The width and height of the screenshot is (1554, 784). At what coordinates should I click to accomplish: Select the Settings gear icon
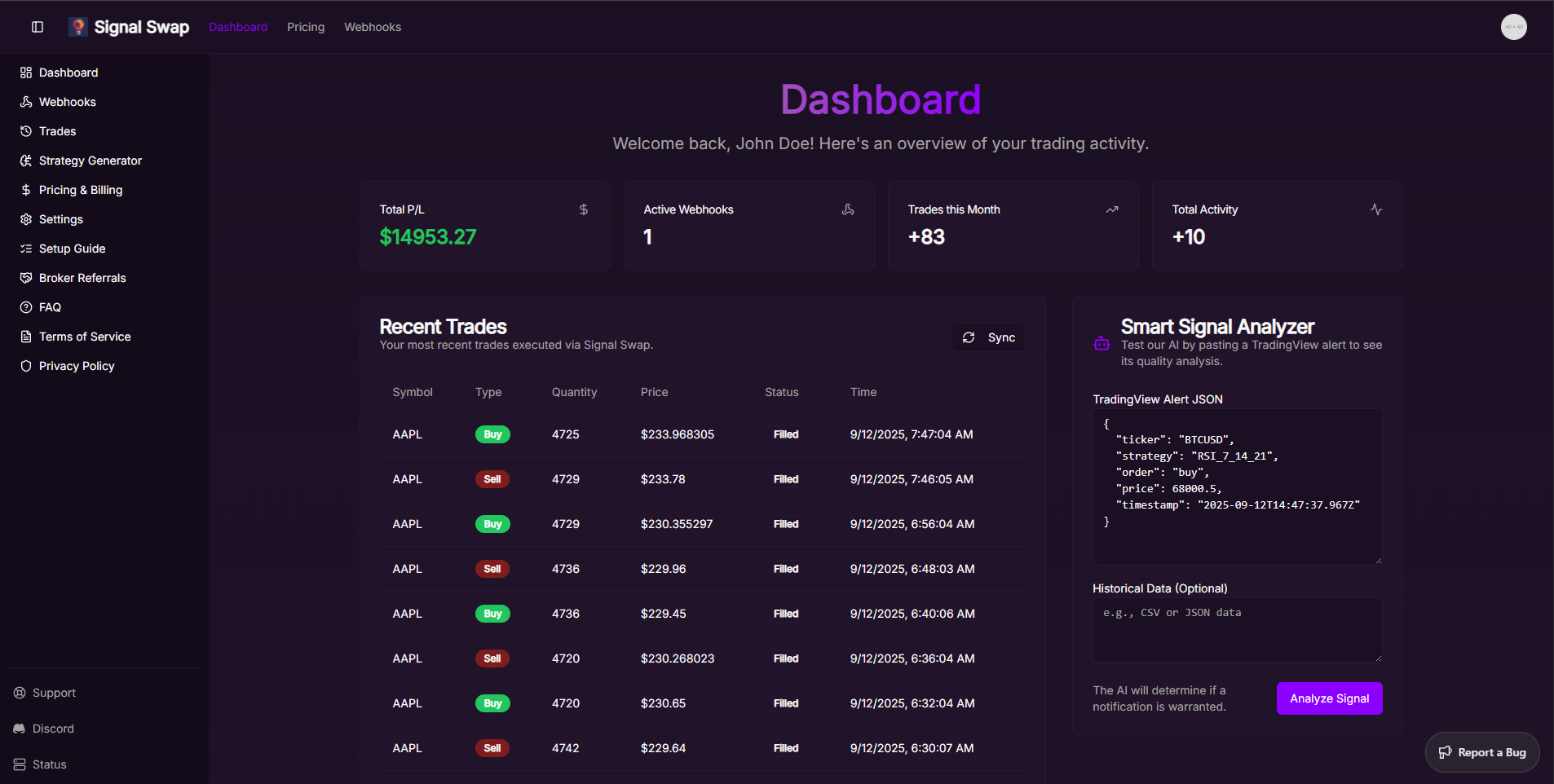pos(25,218)
